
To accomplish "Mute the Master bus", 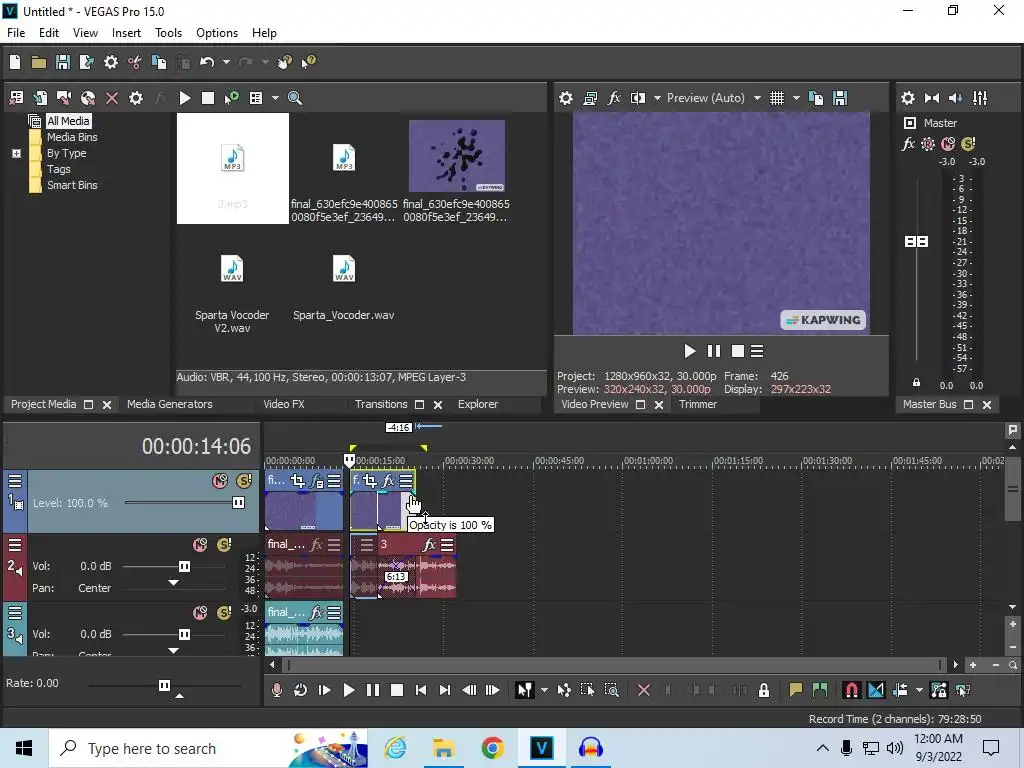I will (x=948, y=144).
